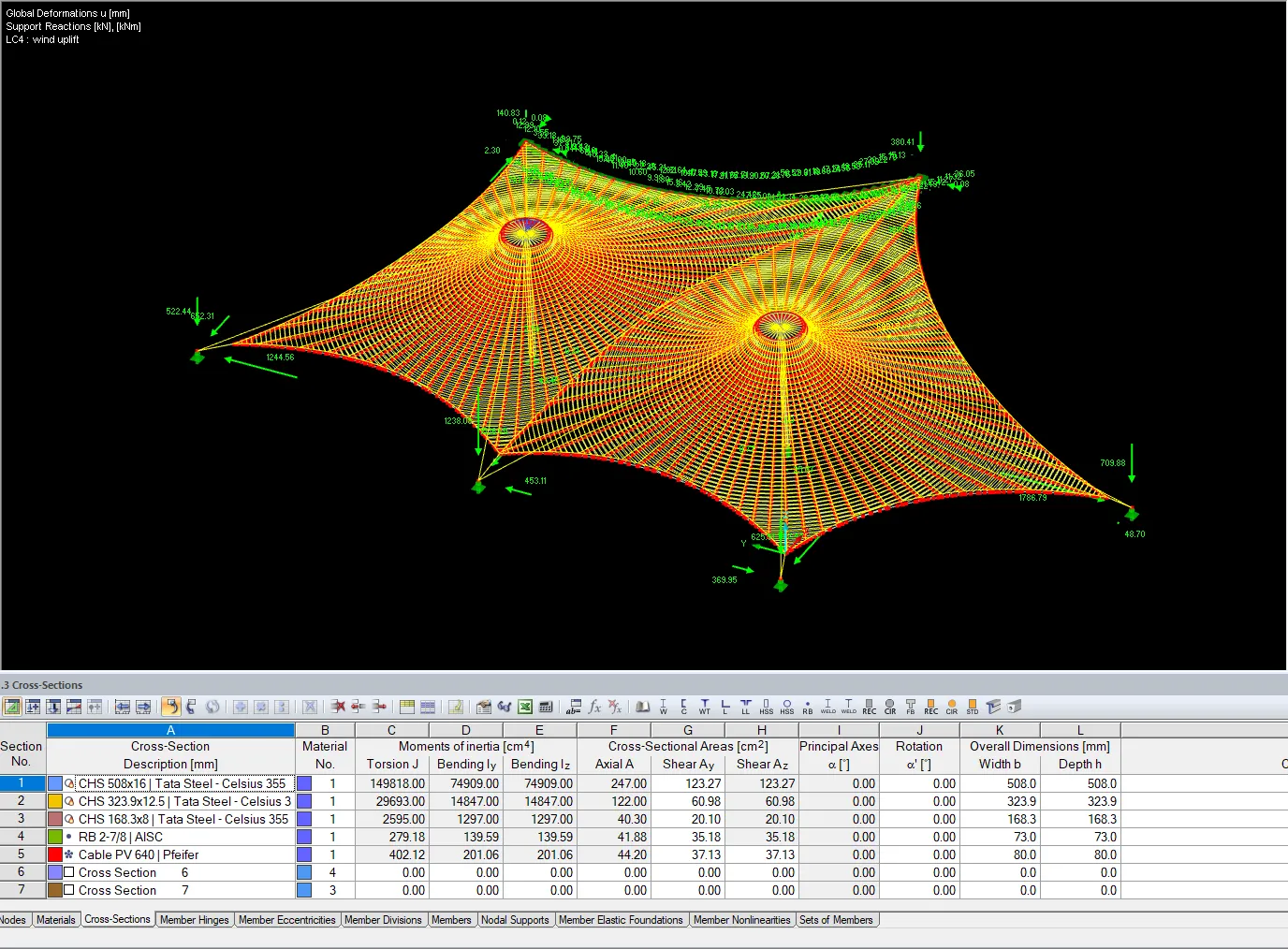Click the red X delete row icon
This screenshot has width=1288, height=949.
point(338,707)
